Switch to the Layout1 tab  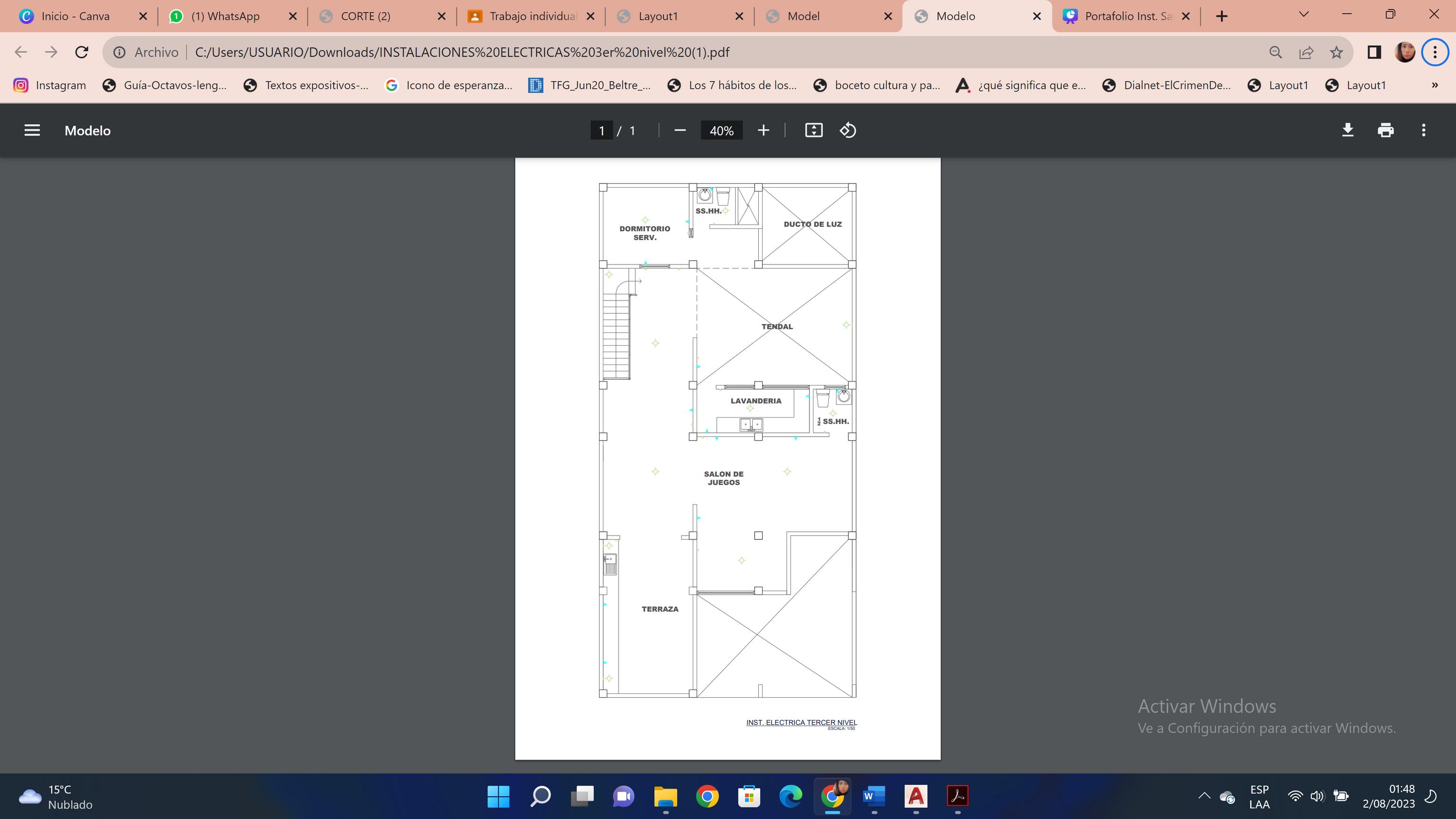click(658, 17)
